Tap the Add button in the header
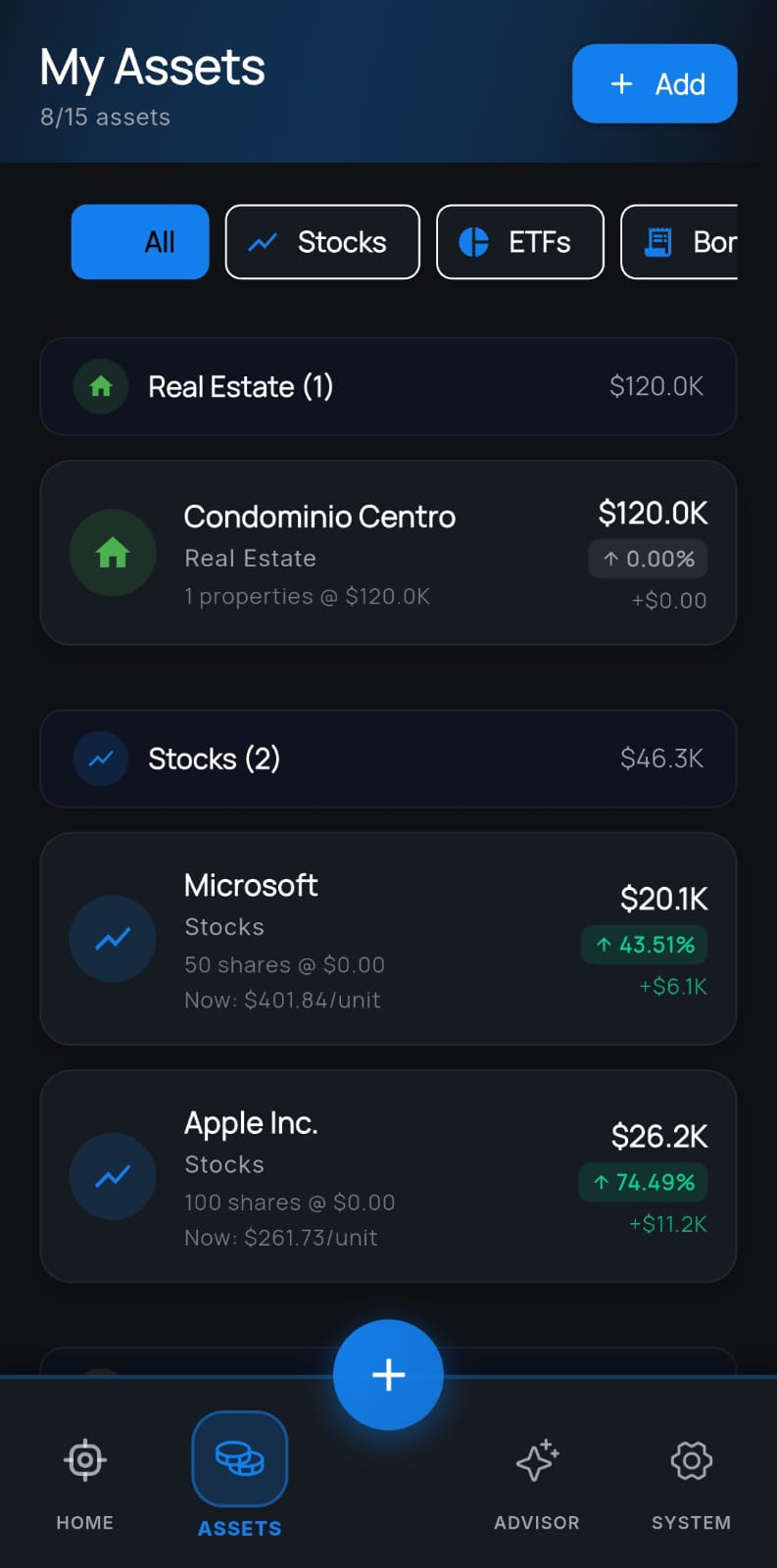 point(655,83)
